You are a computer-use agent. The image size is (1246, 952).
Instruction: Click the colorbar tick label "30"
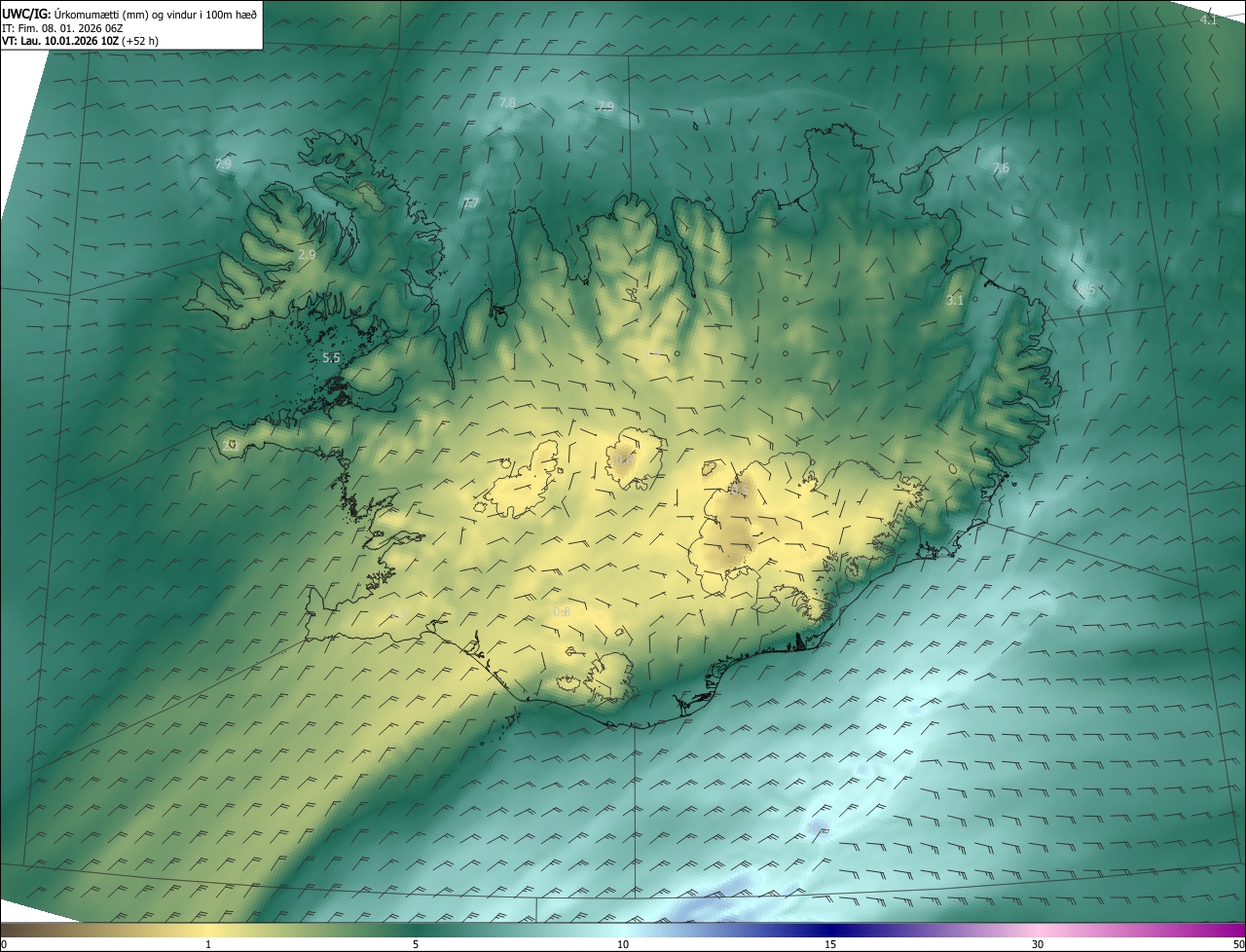pos(1038,944)
